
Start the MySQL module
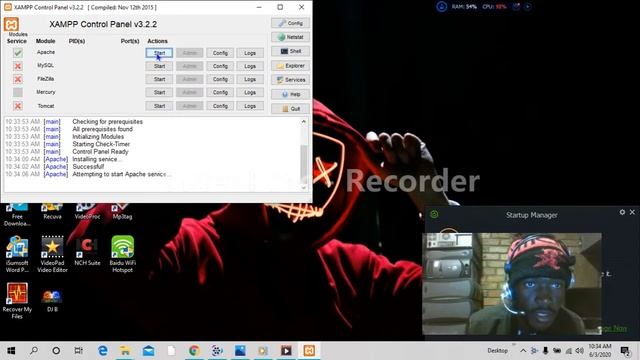pos(159,66)
